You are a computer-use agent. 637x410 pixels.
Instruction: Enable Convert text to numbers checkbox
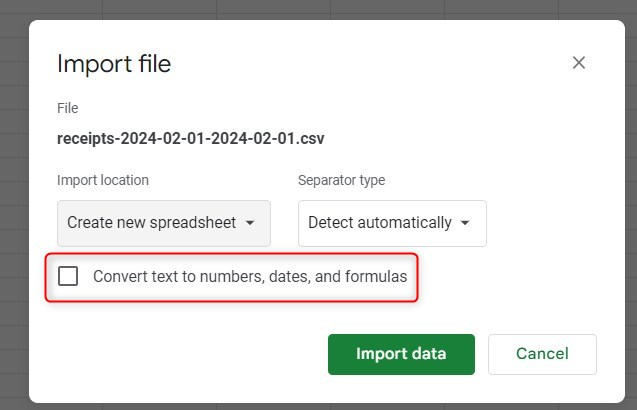pyautogui.click(x=68, y=276)
